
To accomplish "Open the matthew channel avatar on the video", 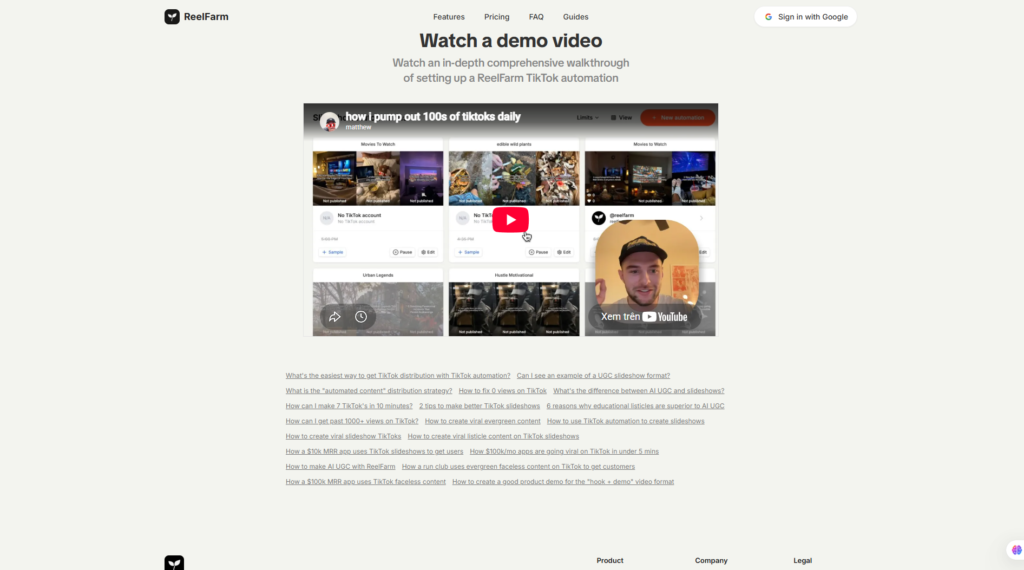I will point(330,121).
